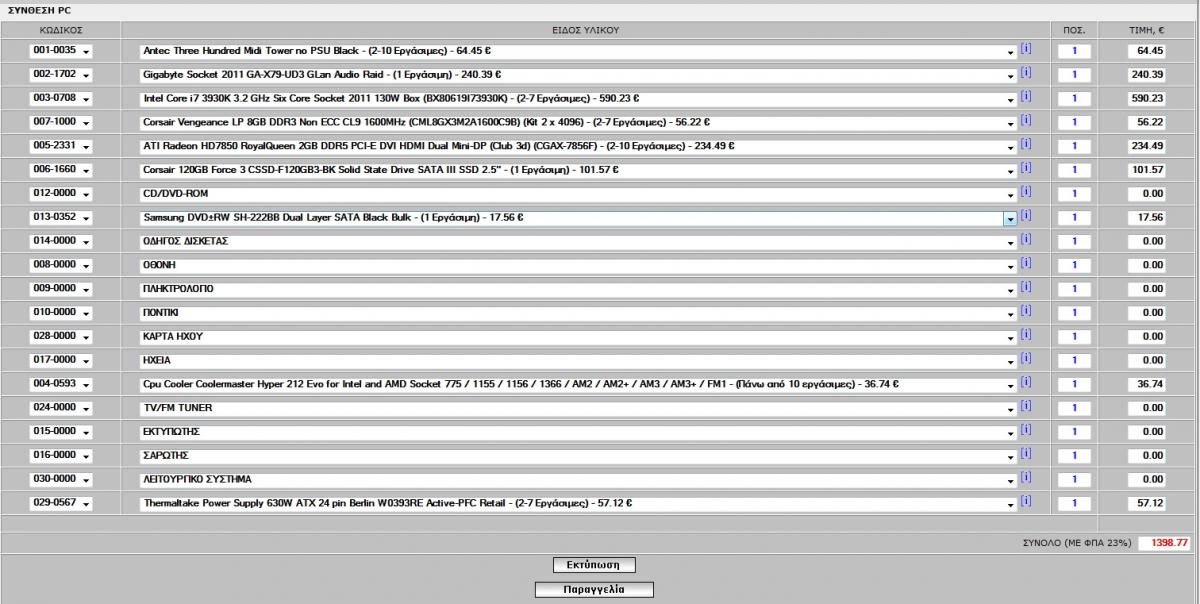
Task: Click the 1398.77 total field
Action: coord(1164,542)
